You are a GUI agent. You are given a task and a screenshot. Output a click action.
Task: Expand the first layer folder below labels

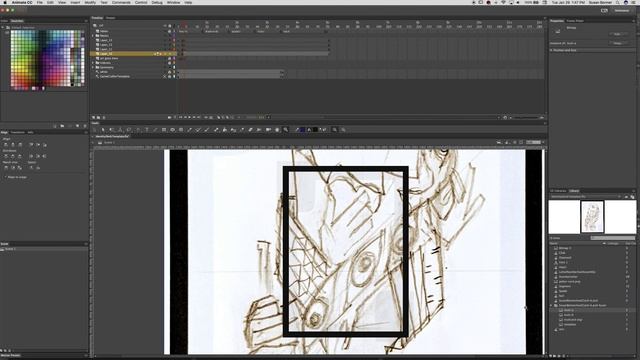pyautogui.click(x=93, y=36)
